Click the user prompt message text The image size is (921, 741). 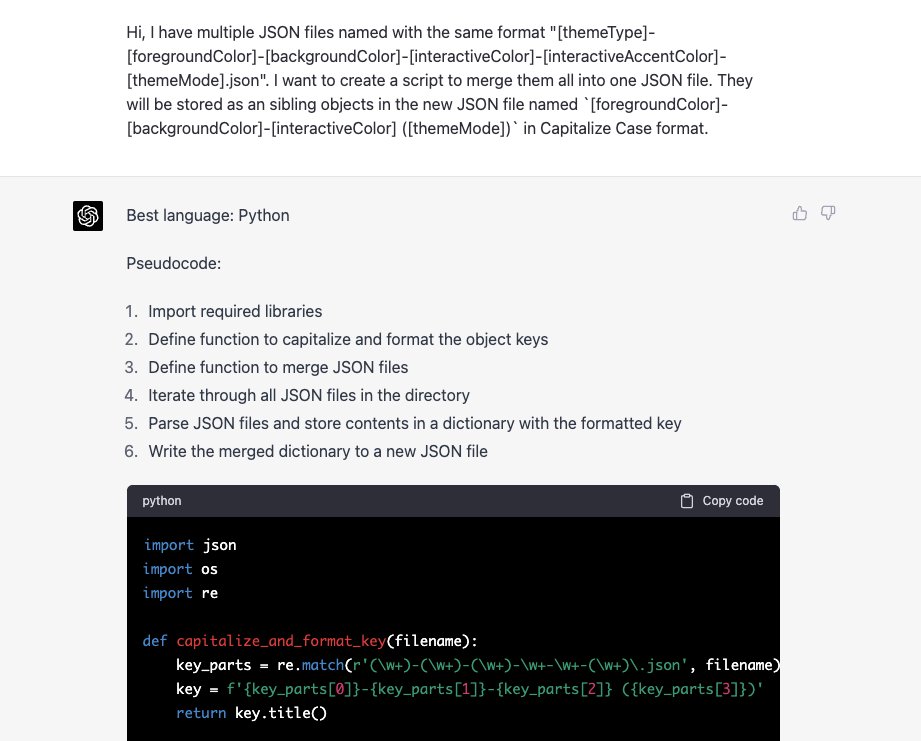pyautogui.click(x=439, y=80)
